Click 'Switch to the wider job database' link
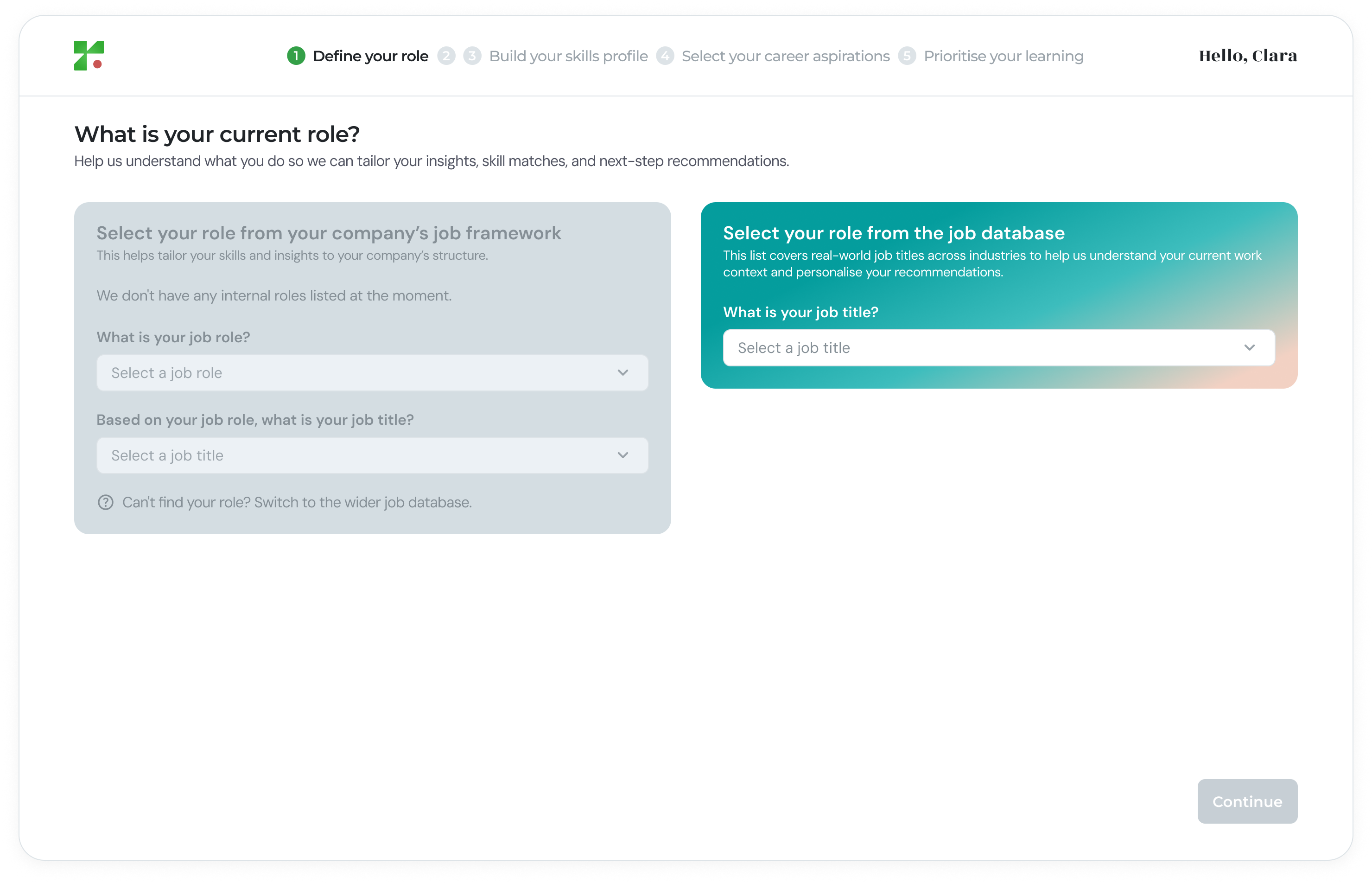This screenshot has height=883, width=1372. pos(363,502)
